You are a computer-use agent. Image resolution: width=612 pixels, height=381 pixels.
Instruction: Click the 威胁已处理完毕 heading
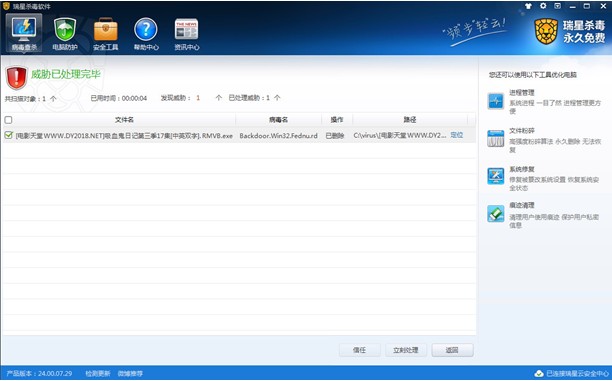click(x=66, y=74)
